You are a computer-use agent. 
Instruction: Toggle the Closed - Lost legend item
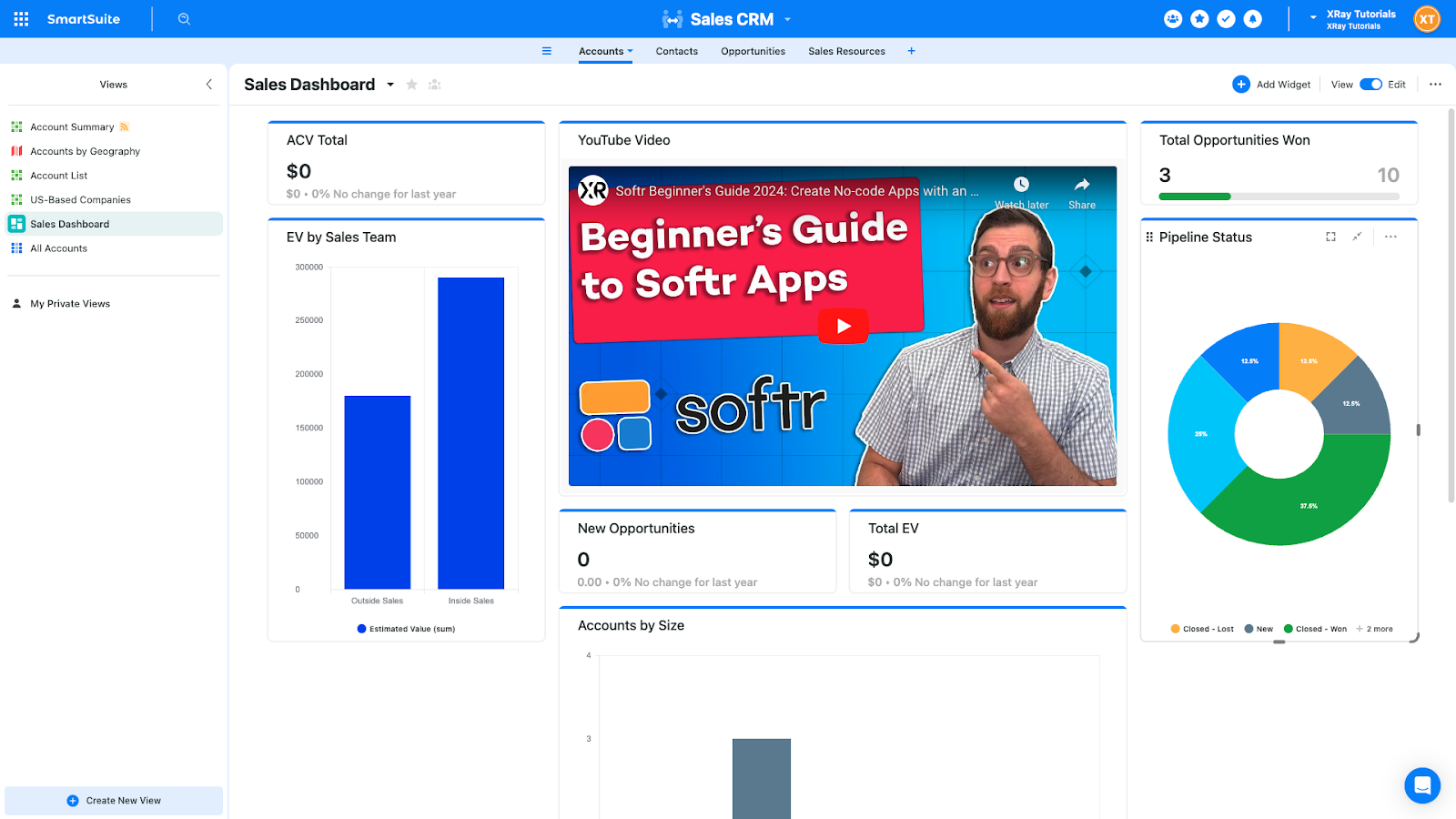click(1202, 629)
